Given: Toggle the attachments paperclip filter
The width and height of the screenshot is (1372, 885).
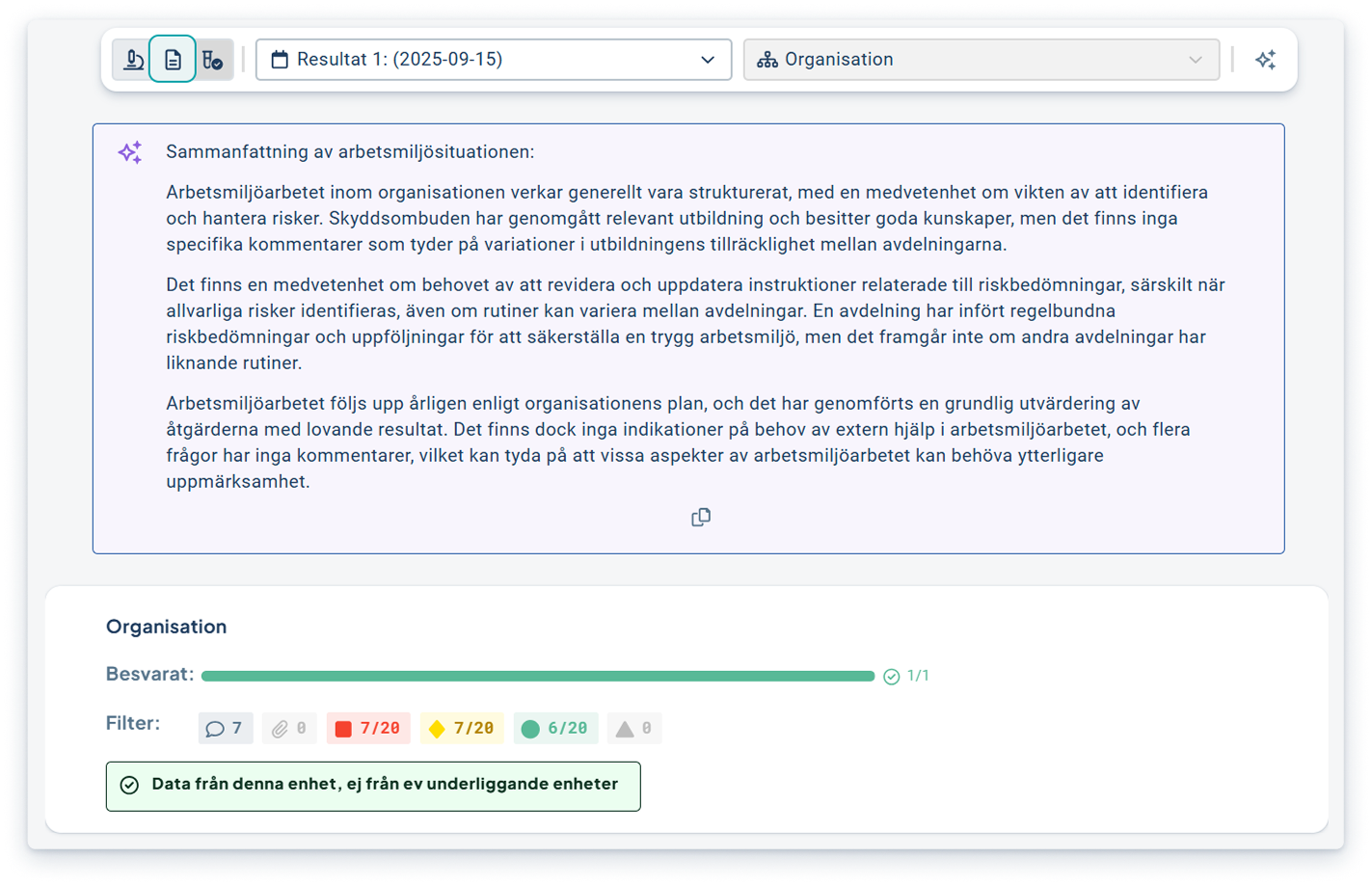Looking at the screenshot, I should [x=288, y=729].
